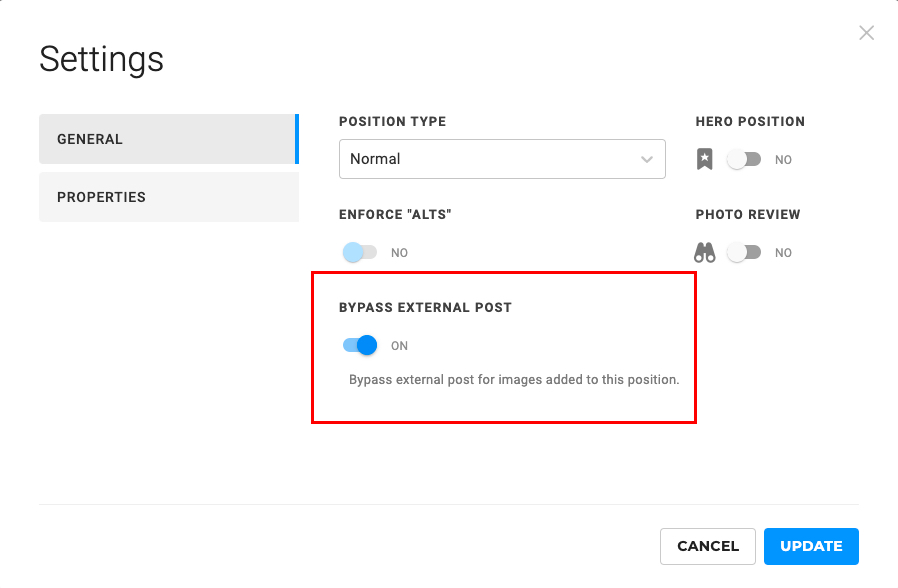Select the General tab

168,139
